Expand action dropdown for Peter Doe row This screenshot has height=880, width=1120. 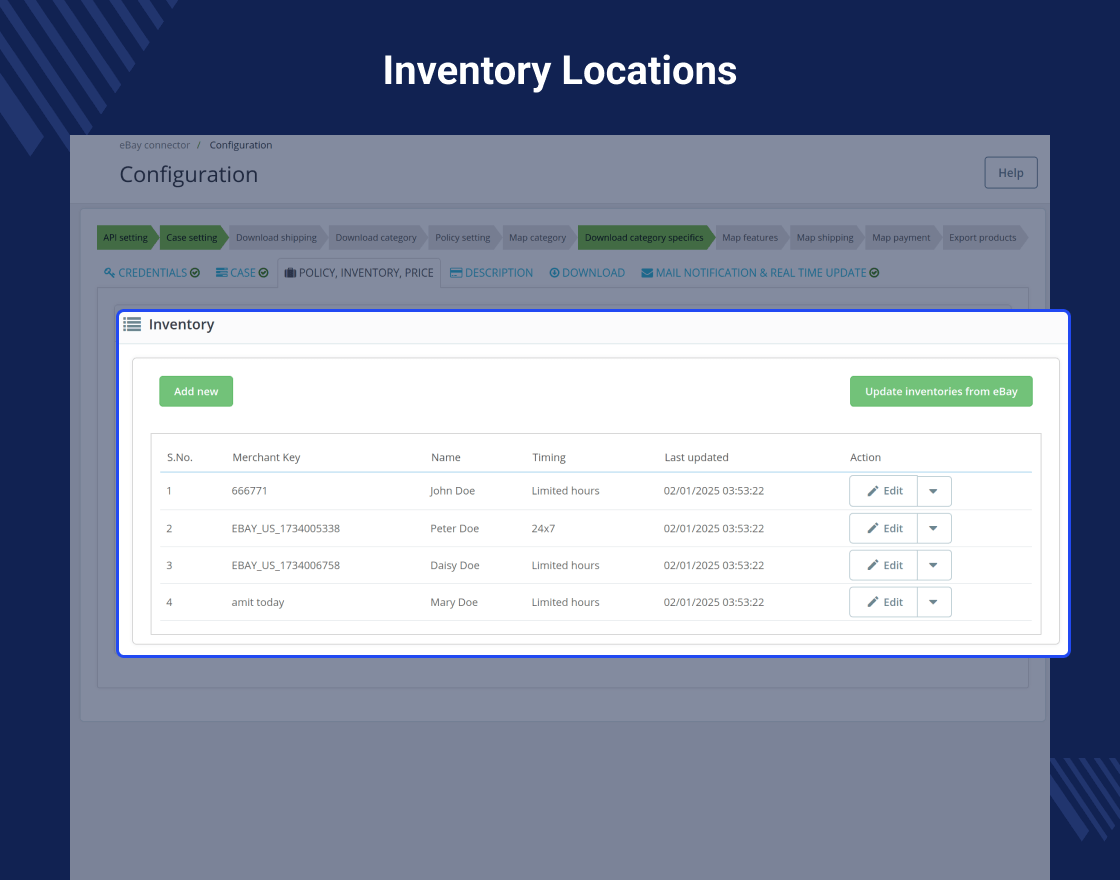[934, 528]
